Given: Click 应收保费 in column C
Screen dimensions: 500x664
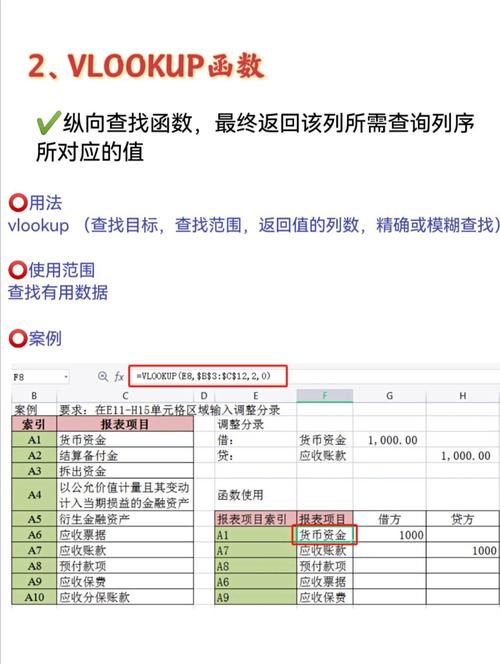Looking at the screenshot, I should [x=125, y=581].
